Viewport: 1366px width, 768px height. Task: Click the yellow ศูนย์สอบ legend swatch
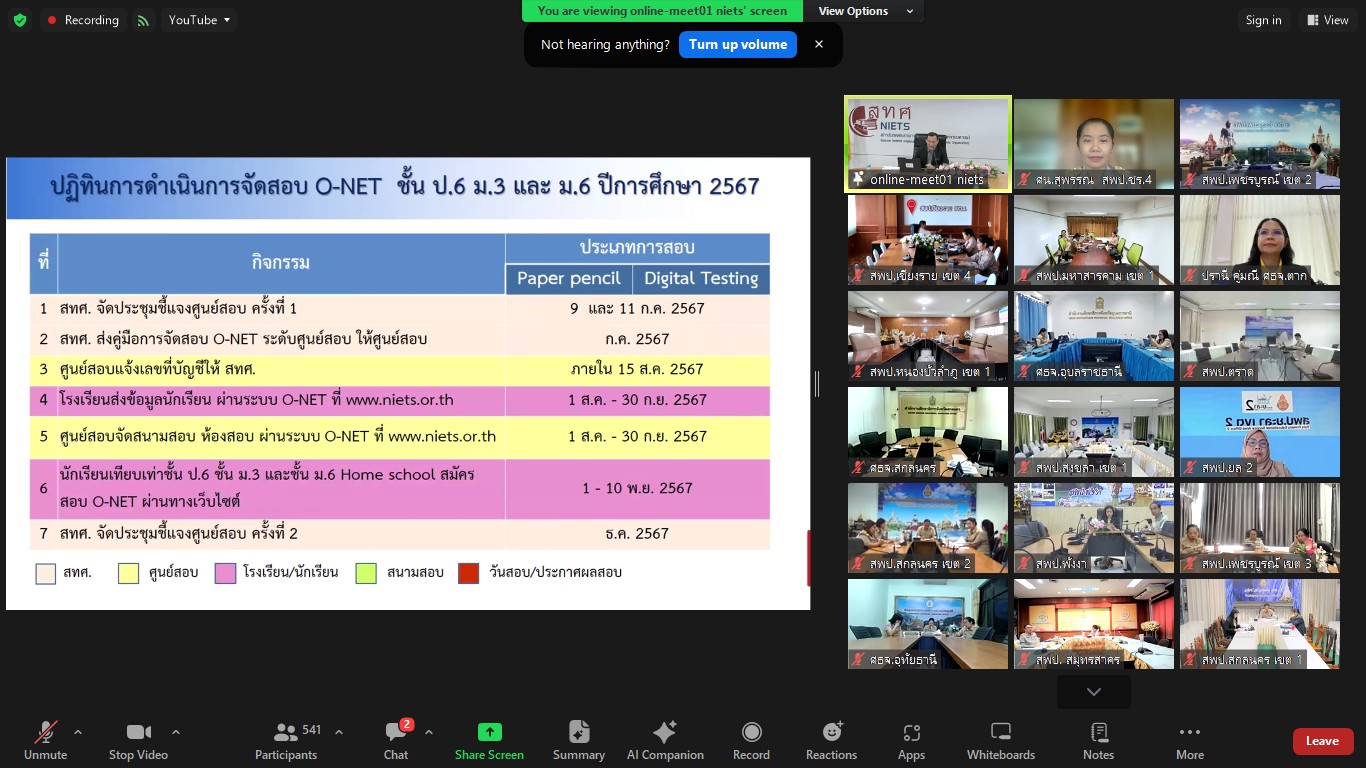128,573
